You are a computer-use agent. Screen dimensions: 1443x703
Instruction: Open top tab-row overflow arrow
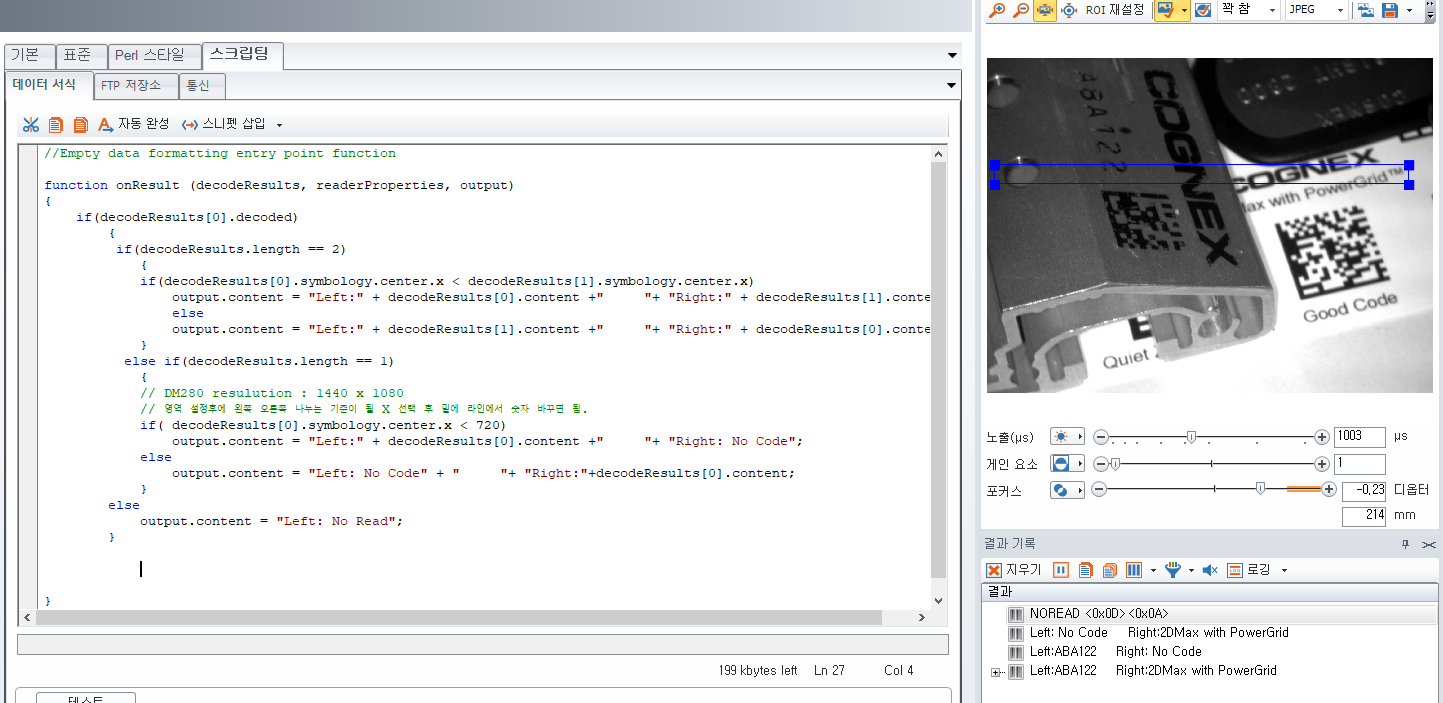[x=952, y=55]
